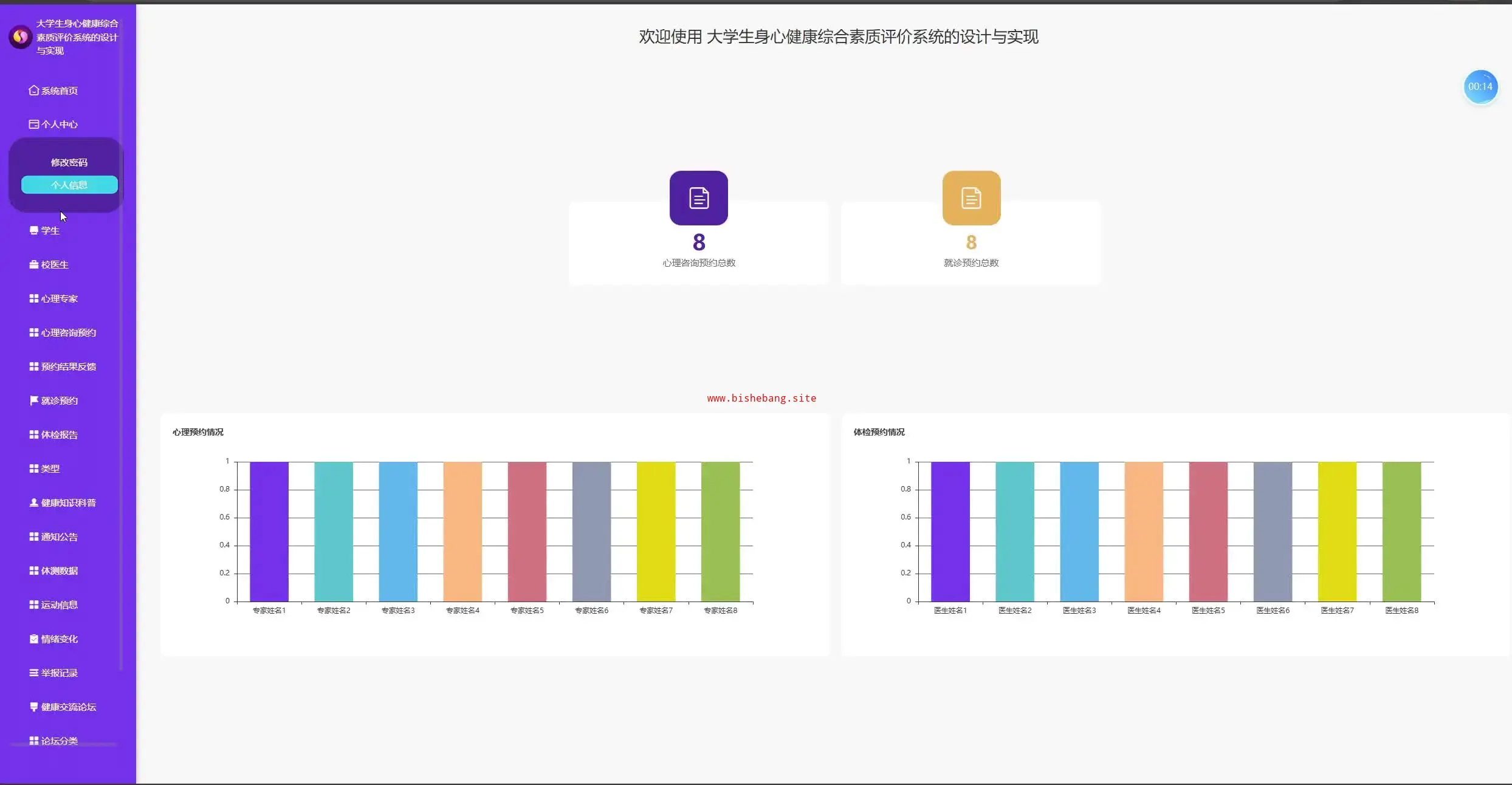1512x785 pixels.
Task: Click the chat icon beside 健康交流论坛
Action: (34, 707)
